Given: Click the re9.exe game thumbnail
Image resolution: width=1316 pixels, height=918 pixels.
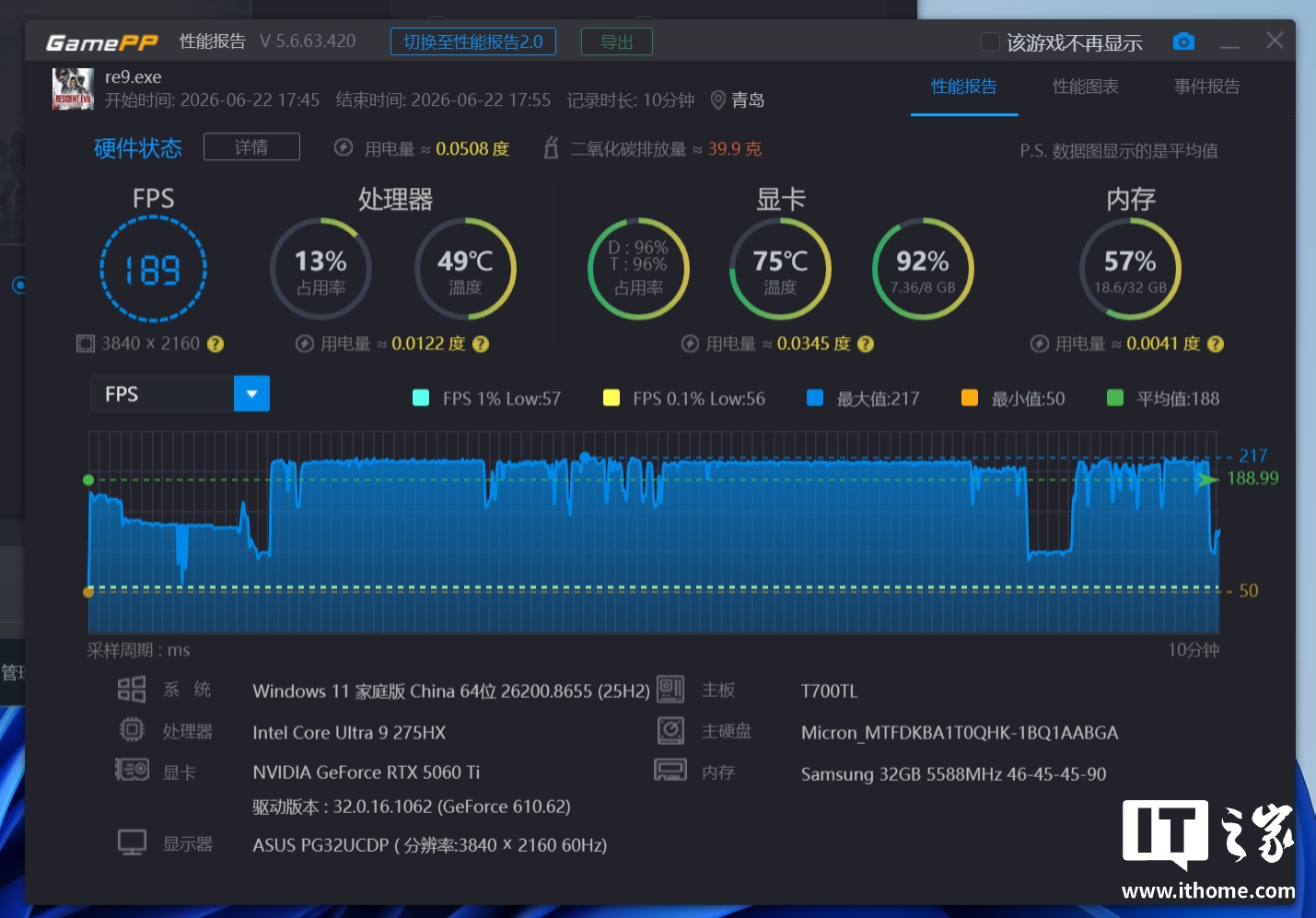Looking at the screenshot, I should coord(73,89).
